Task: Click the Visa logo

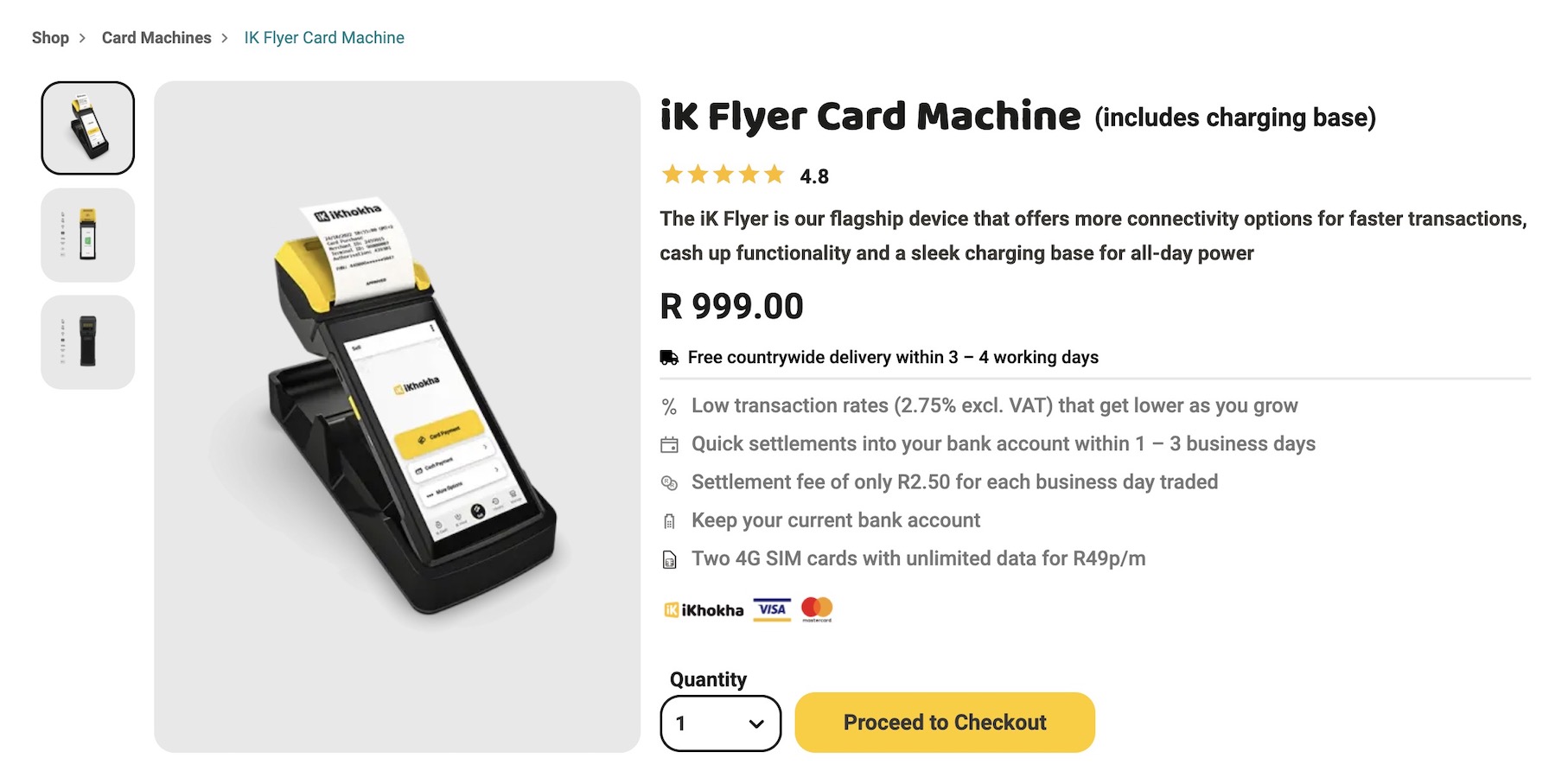Action: click(x=772, y=609)
